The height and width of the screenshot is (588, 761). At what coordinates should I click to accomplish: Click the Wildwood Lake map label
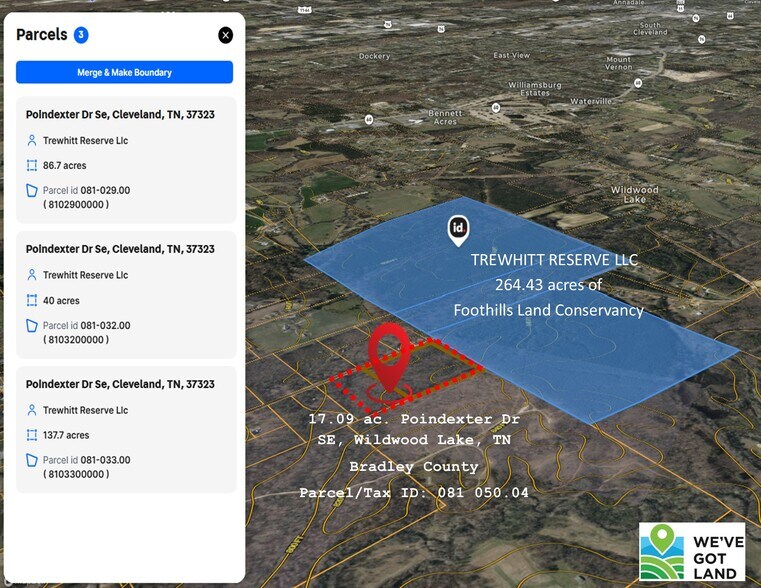(634, 194)
